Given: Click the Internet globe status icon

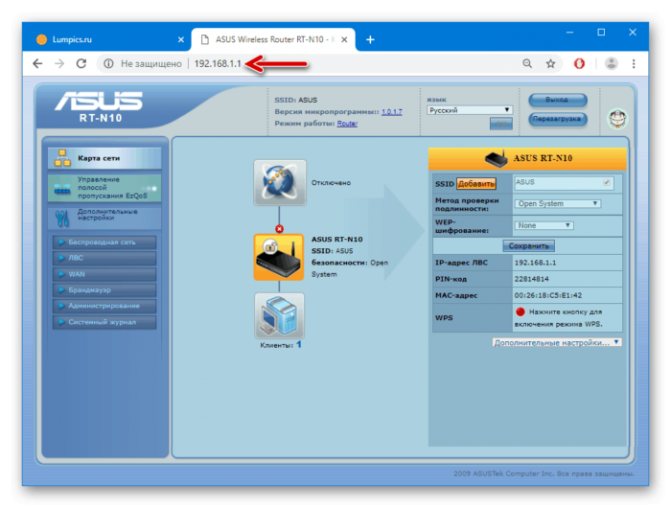Looking at the screenshot, I should click(280, 182).
